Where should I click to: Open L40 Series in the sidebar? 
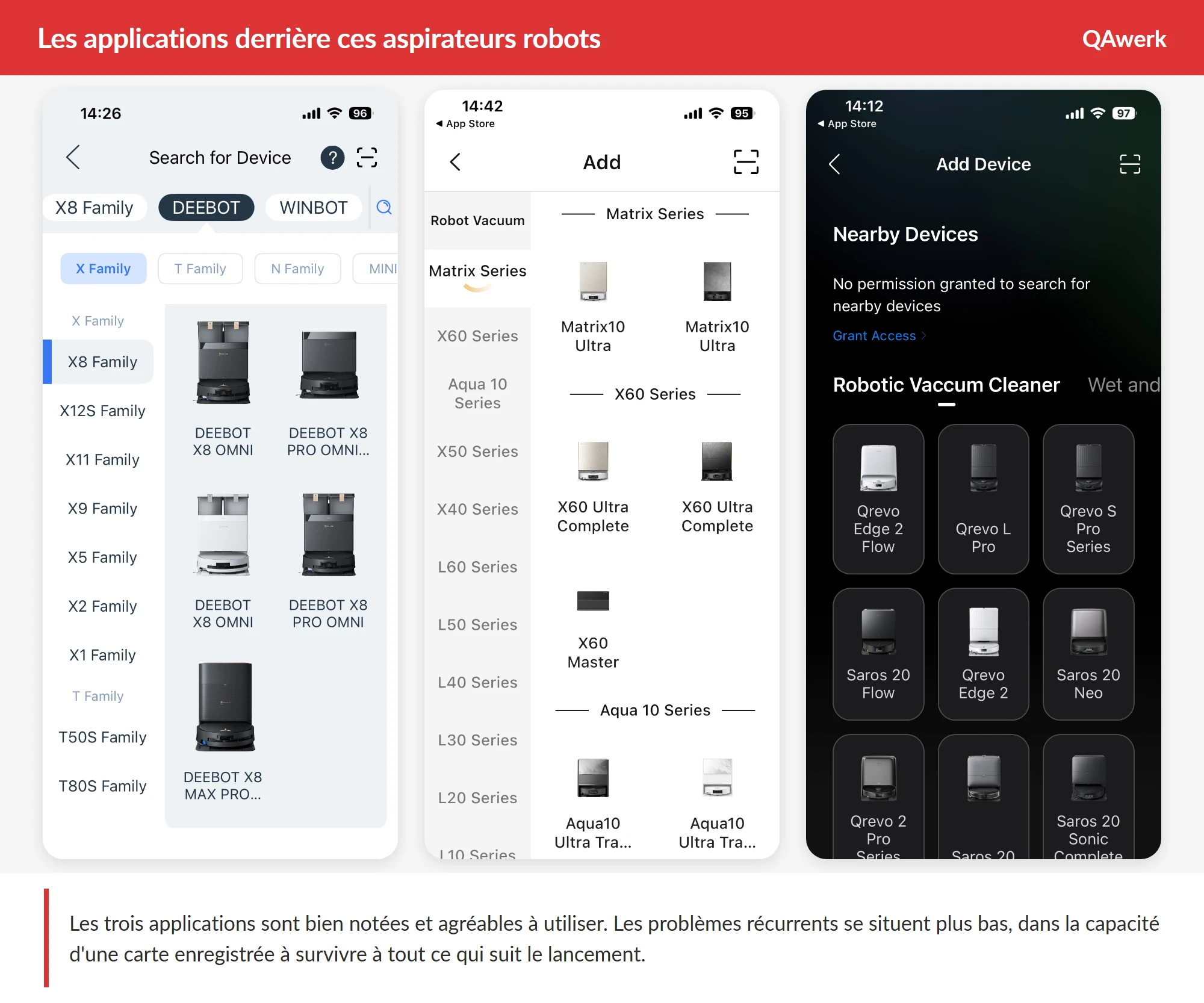pyautogui.click(x=477, y=683)
